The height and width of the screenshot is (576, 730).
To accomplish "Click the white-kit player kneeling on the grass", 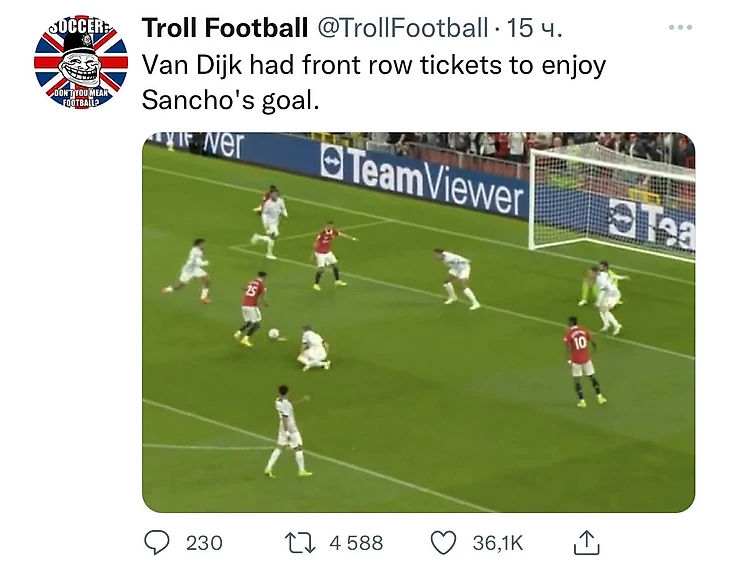I will (x=314, y=349).
